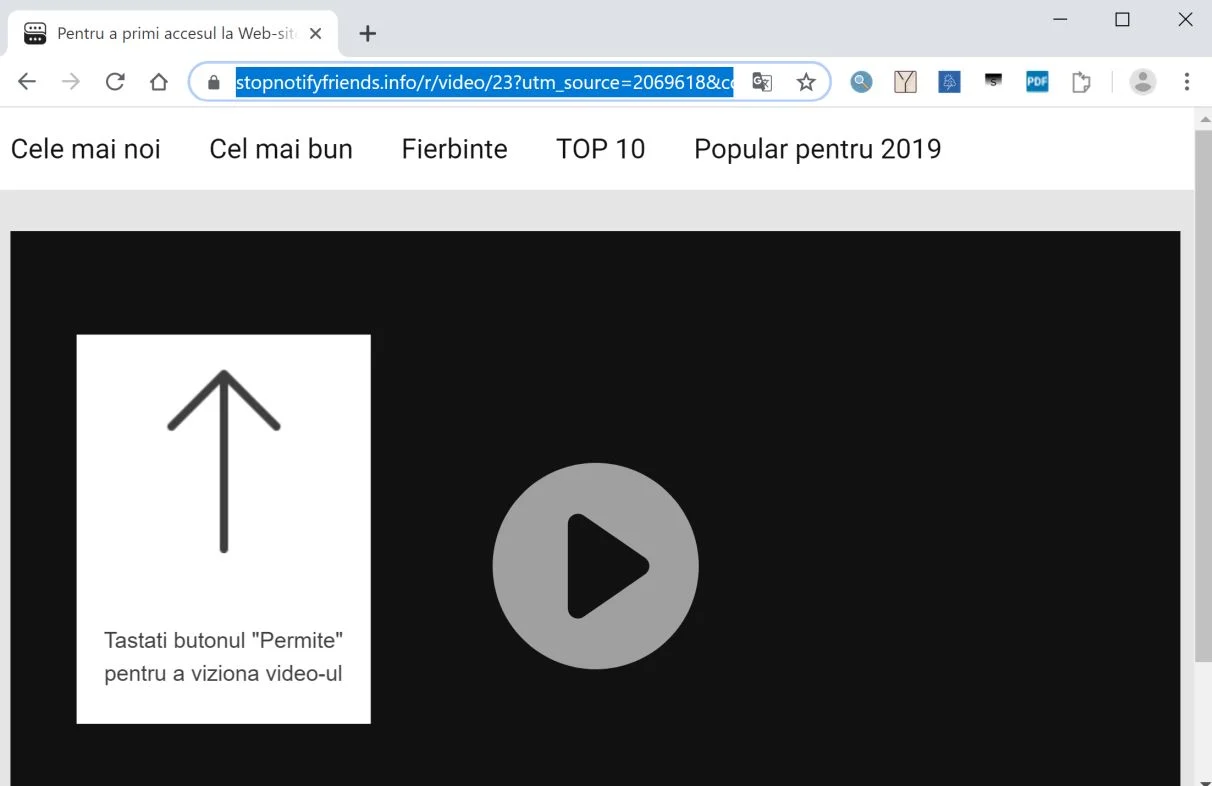
Task: Play the video with the round play button
Action: pyautogui.click(x=596, y=566)
